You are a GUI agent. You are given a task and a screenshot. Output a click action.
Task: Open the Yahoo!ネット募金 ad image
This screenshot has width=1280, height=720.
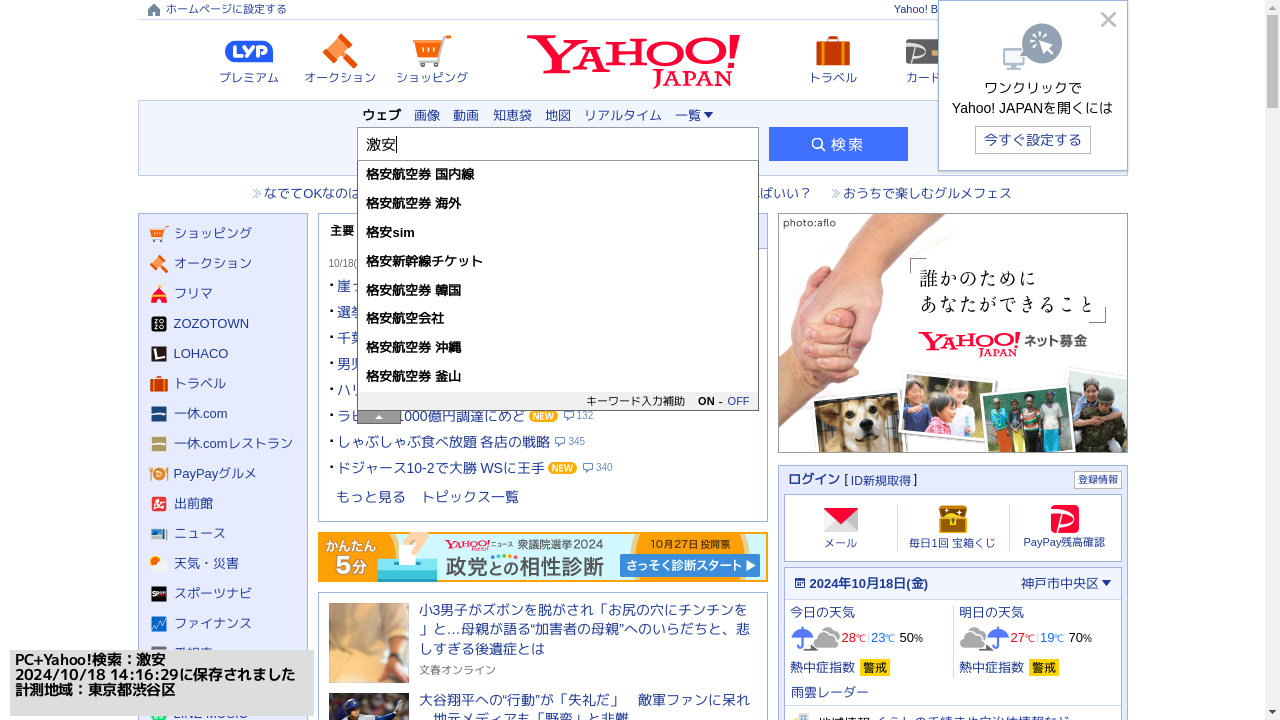953,333
